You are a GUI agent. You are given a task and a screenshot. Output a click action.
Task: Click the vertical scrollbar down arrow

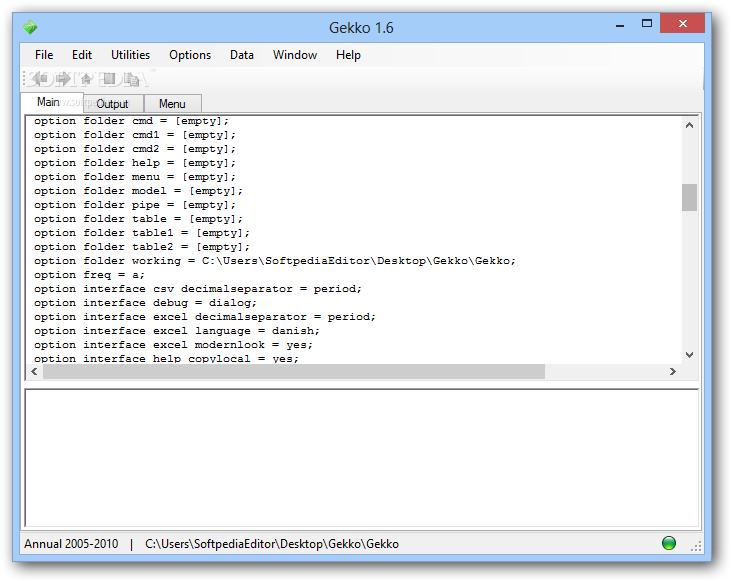coord(690,355)
